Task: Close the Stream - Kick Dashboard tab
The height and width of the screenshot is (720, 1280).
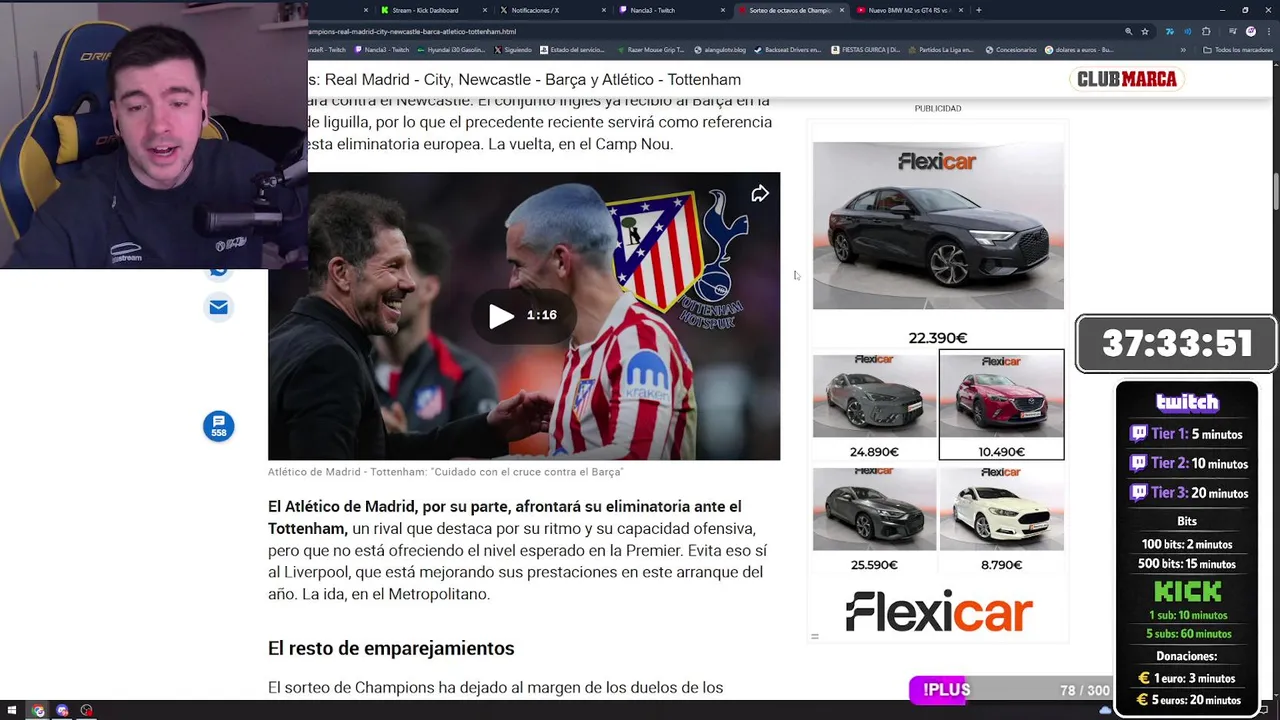Action: (x=484, y=10)
